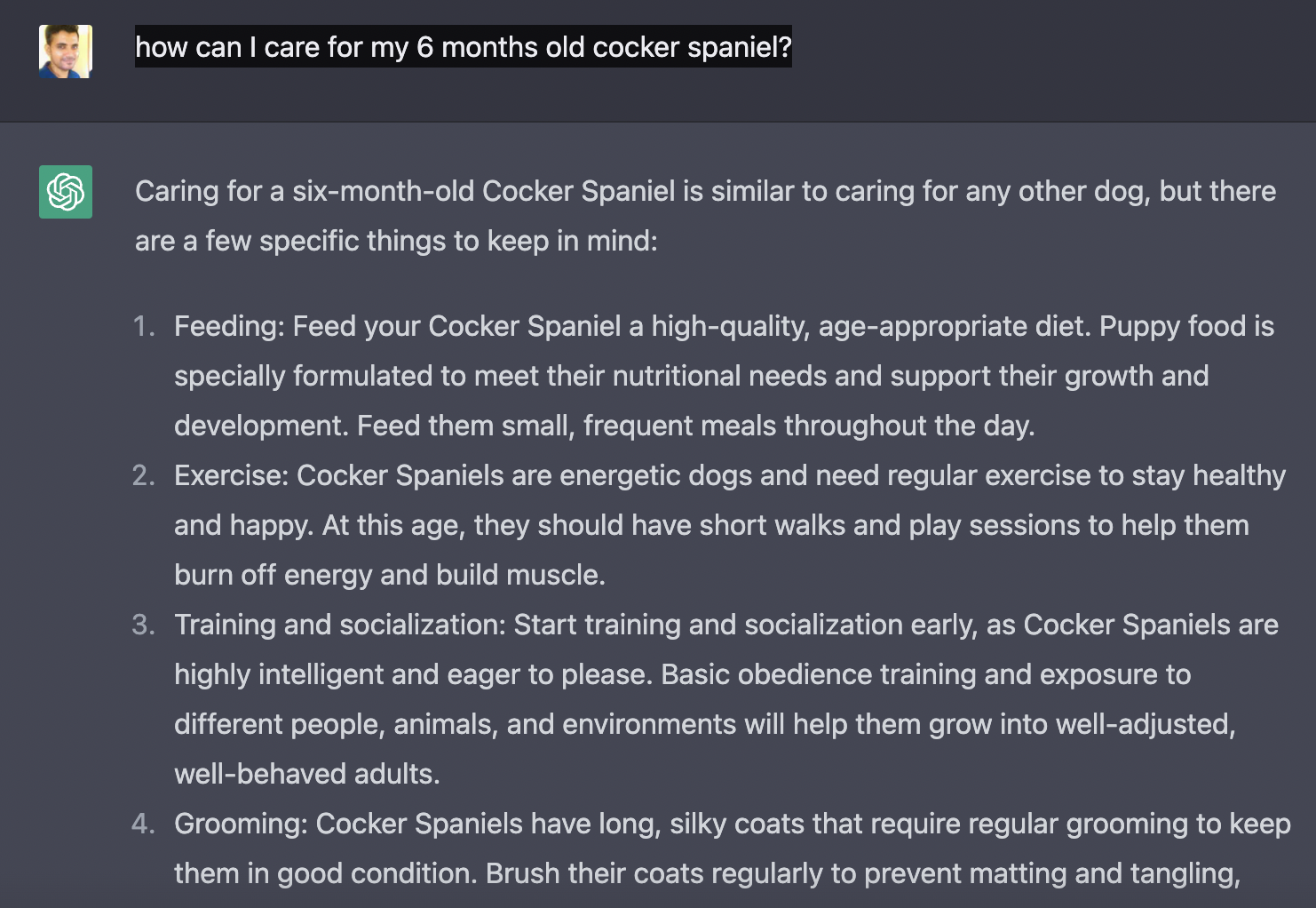The width and height of the screenshot is (1316, 908).
Task: Click the intro sentence starting 'Caring for a six-month-old'
Action: 705,191
